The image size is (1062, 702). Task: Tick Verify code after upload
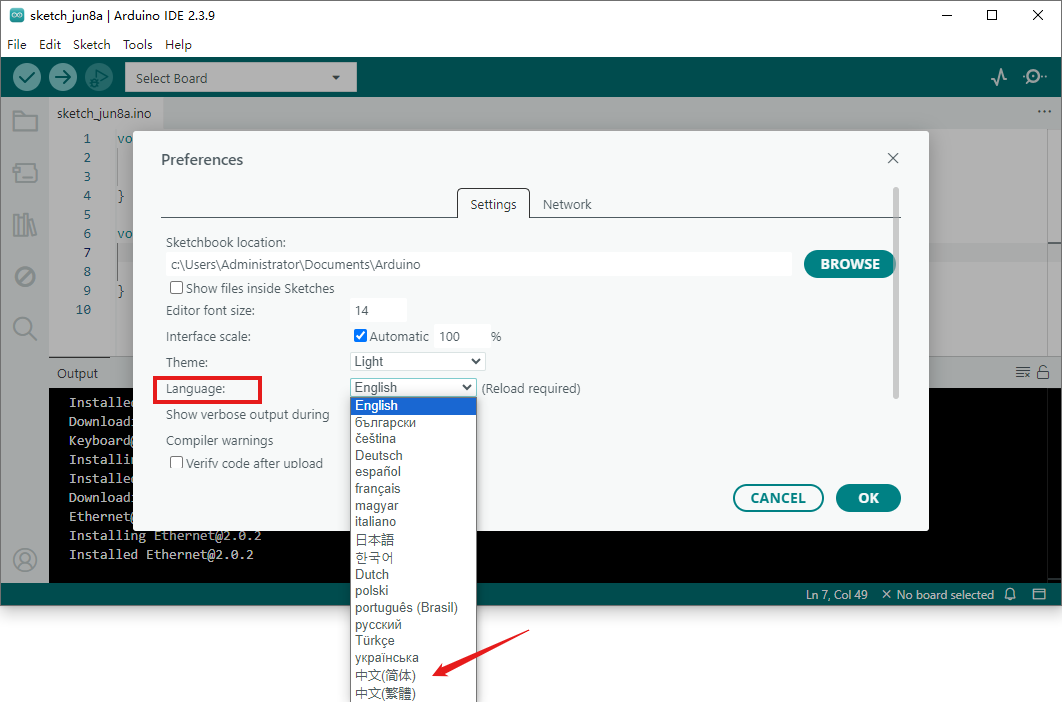(x=176, y=463)
